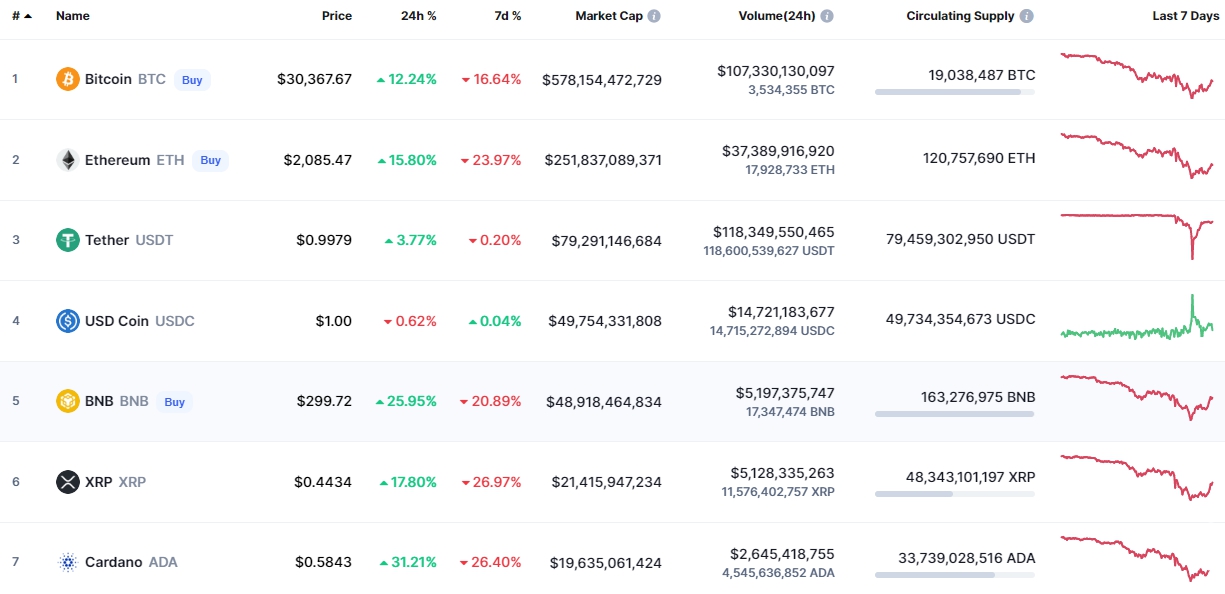This screenshot has height=594, width=1225.
Task: Open the Ethereum name link
Action: (117, 160)
